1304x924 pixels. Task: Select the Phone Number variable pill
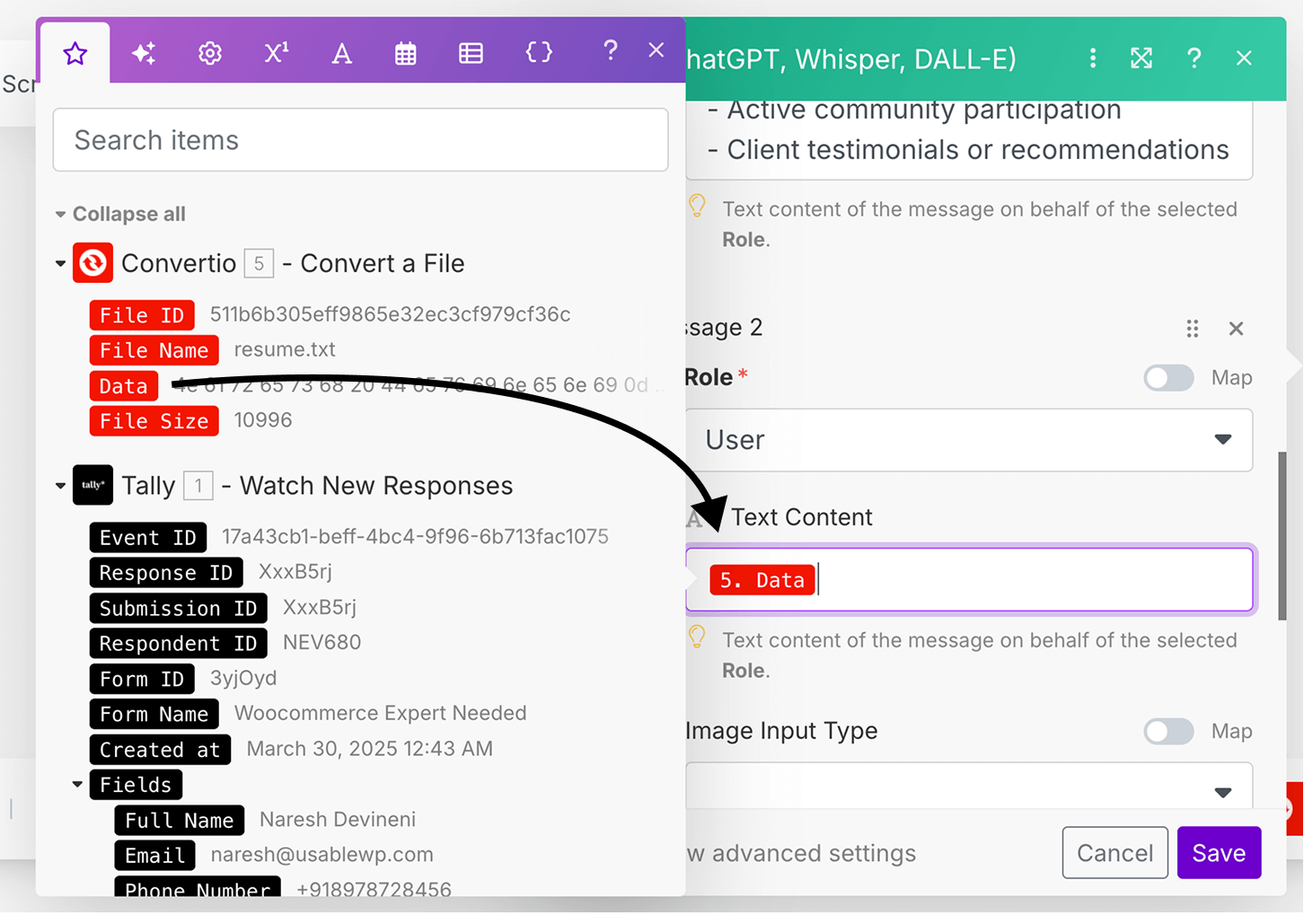[197, 887]
